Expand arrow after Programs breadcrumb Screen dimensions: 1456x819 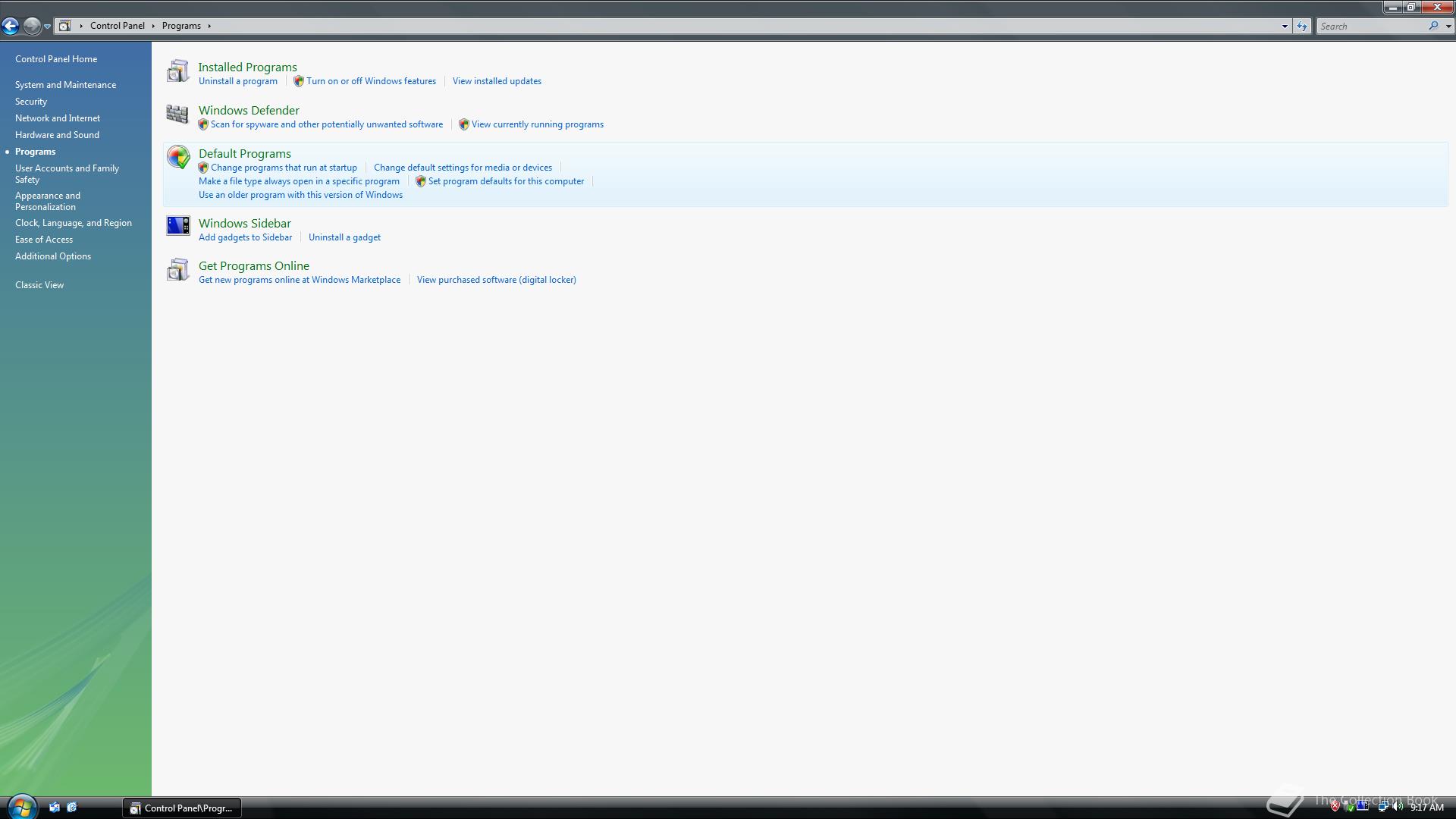point(209,26)
